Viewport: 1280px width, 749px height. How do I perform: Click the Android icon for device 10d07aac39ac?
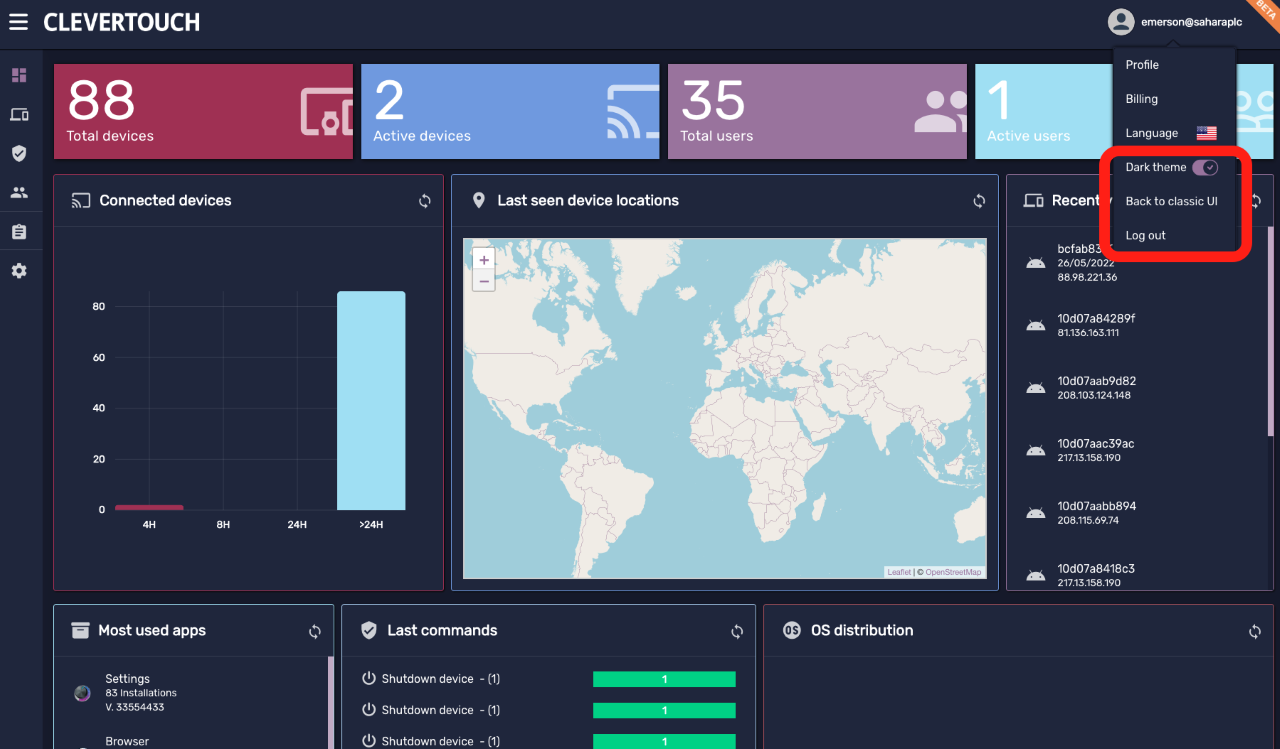point(1036,451)
